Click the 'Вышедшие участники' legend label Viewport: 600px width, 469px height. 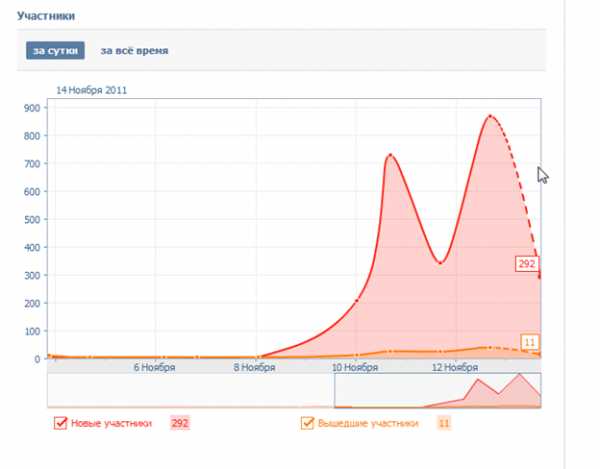tap(368, 423)
